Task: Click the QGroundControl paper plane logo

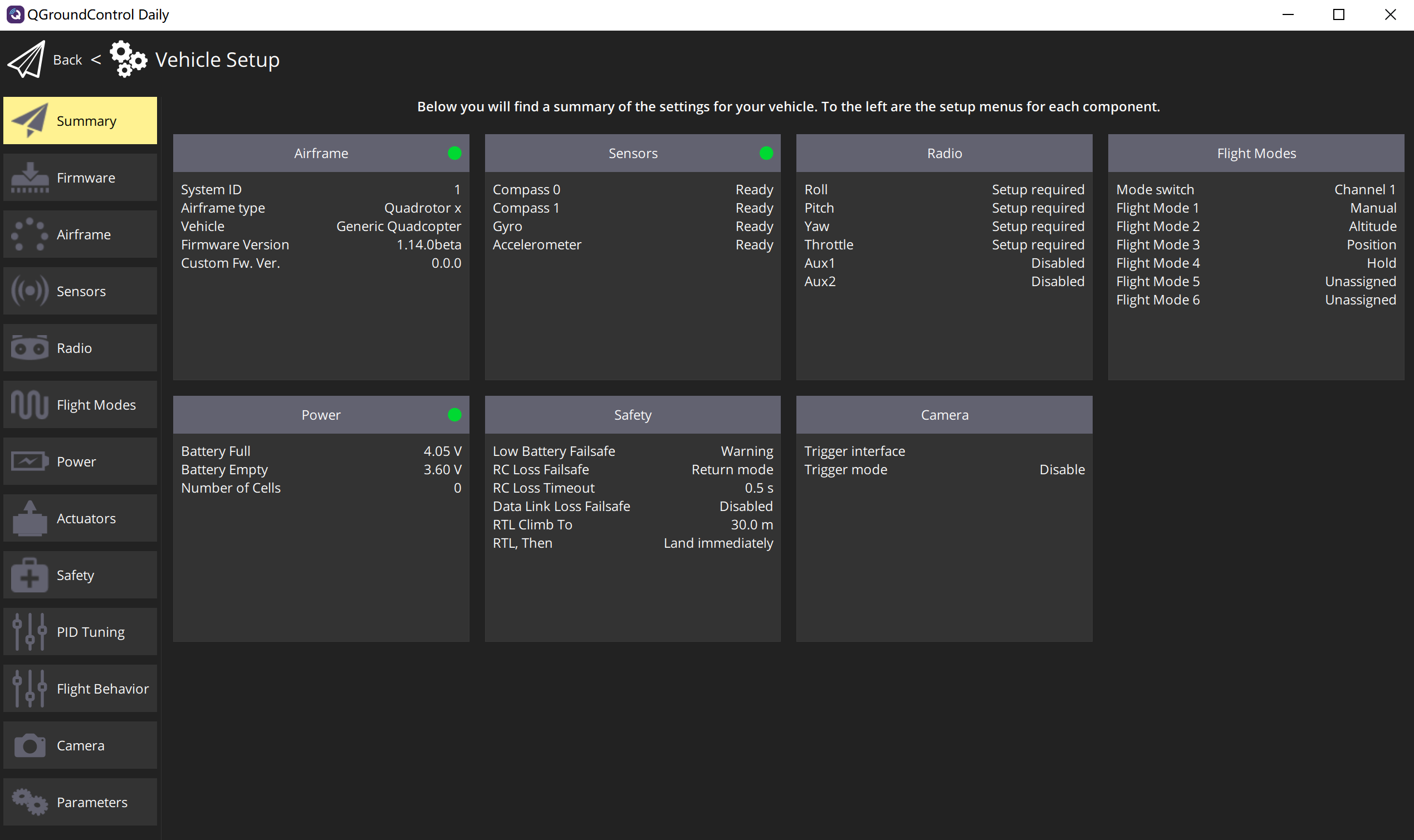Action: pos(26,59)
